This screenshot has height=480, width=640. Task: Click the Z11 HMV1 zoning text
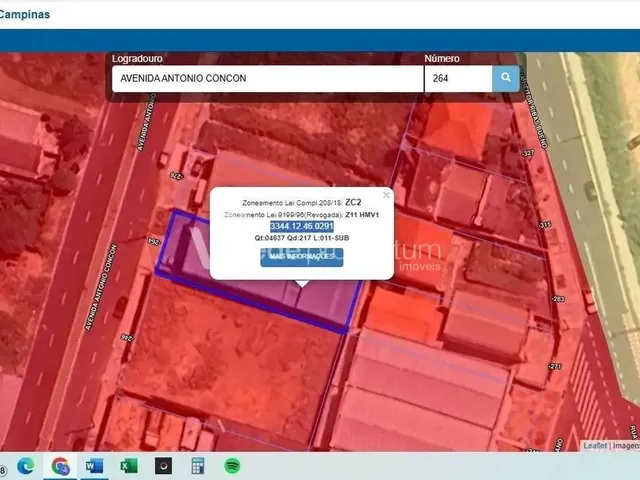(x=362, y=215)
